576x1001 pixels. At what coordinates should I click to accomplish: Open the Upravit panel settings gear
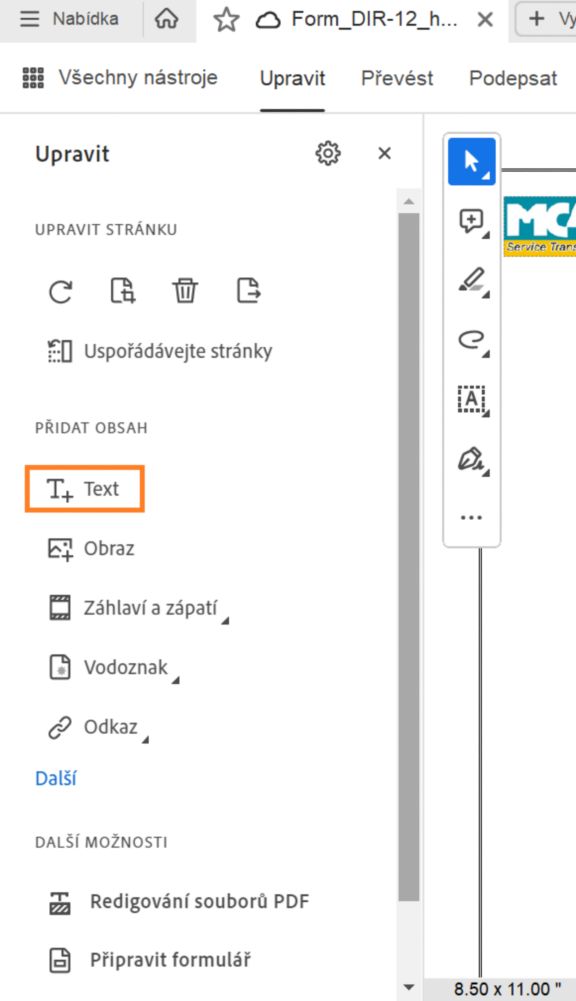coord(327,153)
